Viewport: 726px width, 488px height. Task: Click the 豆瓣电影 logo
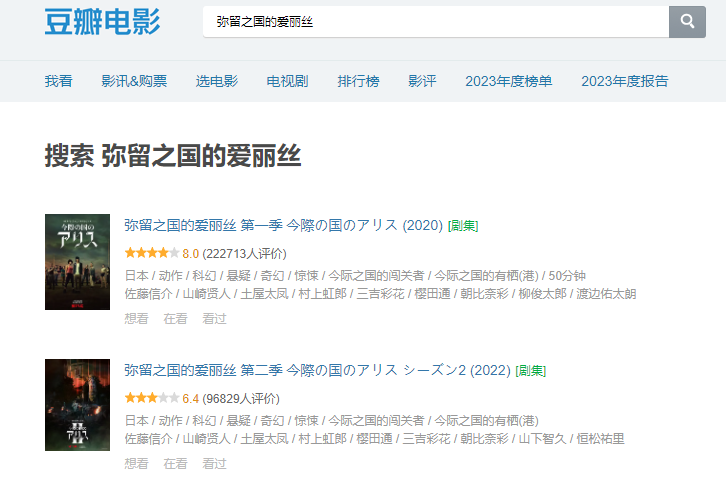(102, 22)
